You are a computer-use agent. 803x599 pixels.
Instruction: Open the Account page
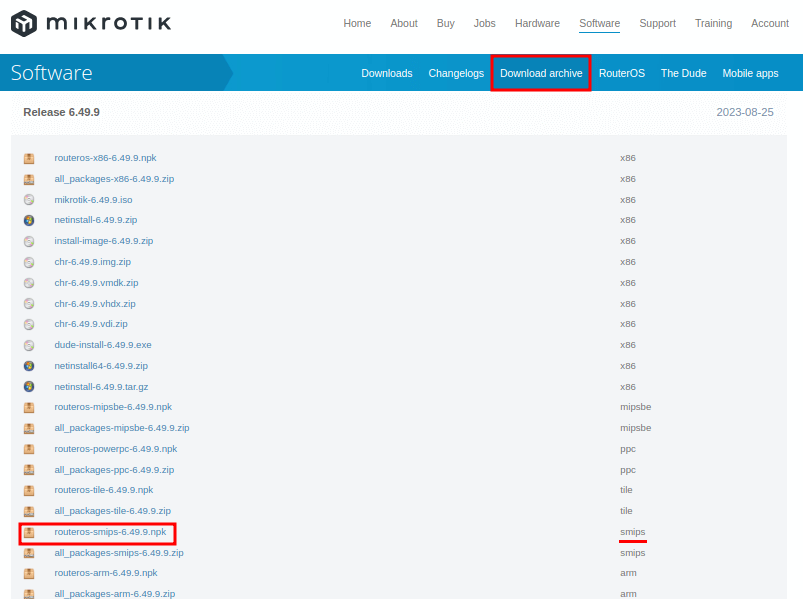[x=769, y=23]
